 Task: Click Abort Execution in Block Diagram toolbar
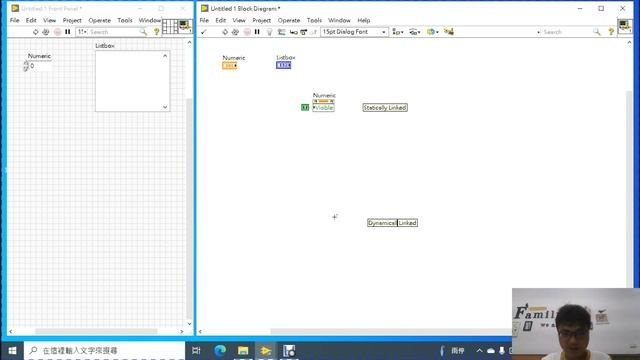pos(247,32)
